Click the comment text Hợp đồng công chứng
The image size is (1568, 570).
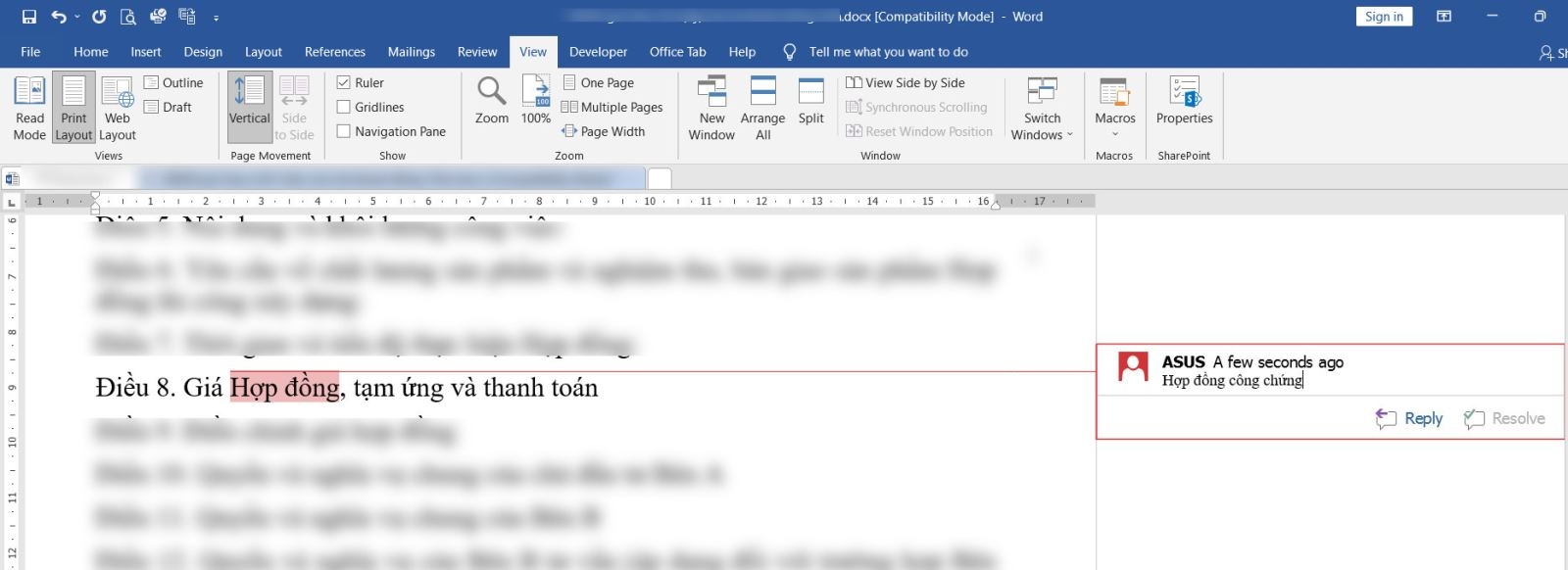[x=1232, y=381]
